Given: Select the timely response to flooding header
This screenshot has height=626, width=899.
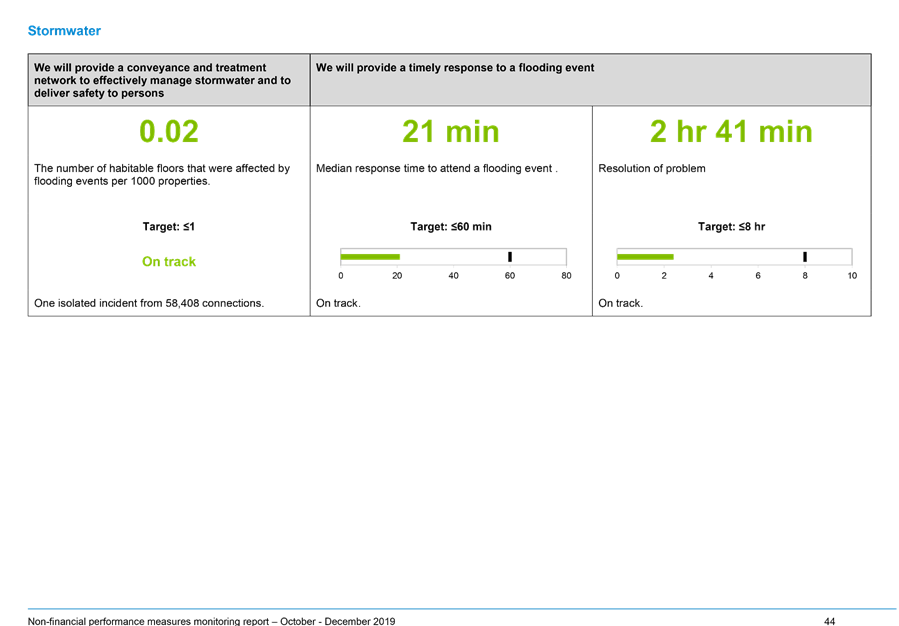Looking at the screenshot, I should pos(591,80).
